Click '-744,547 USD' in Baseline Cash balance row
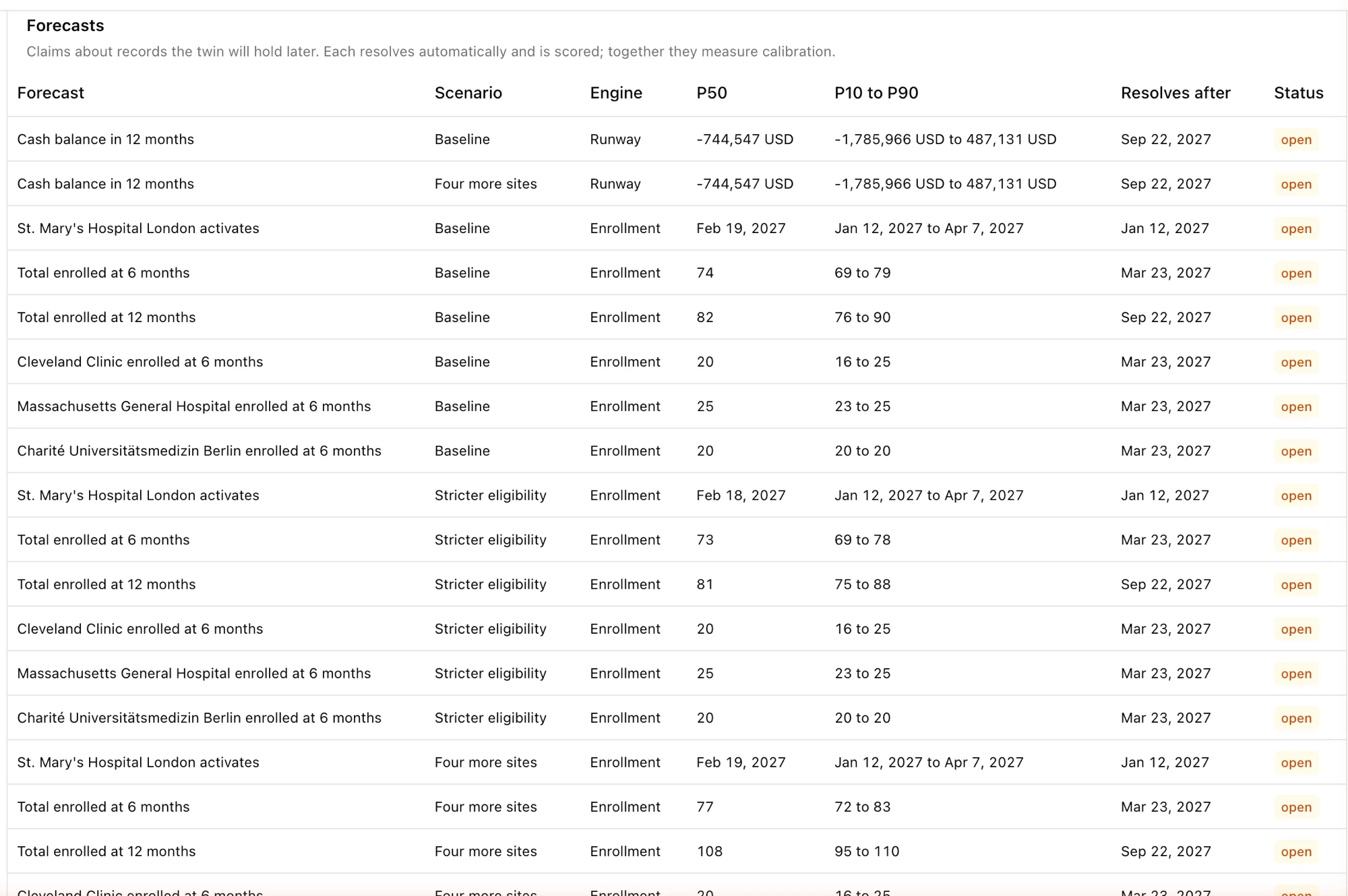Viewport: 1348px width, 896px height. click(x=745, y=139)
